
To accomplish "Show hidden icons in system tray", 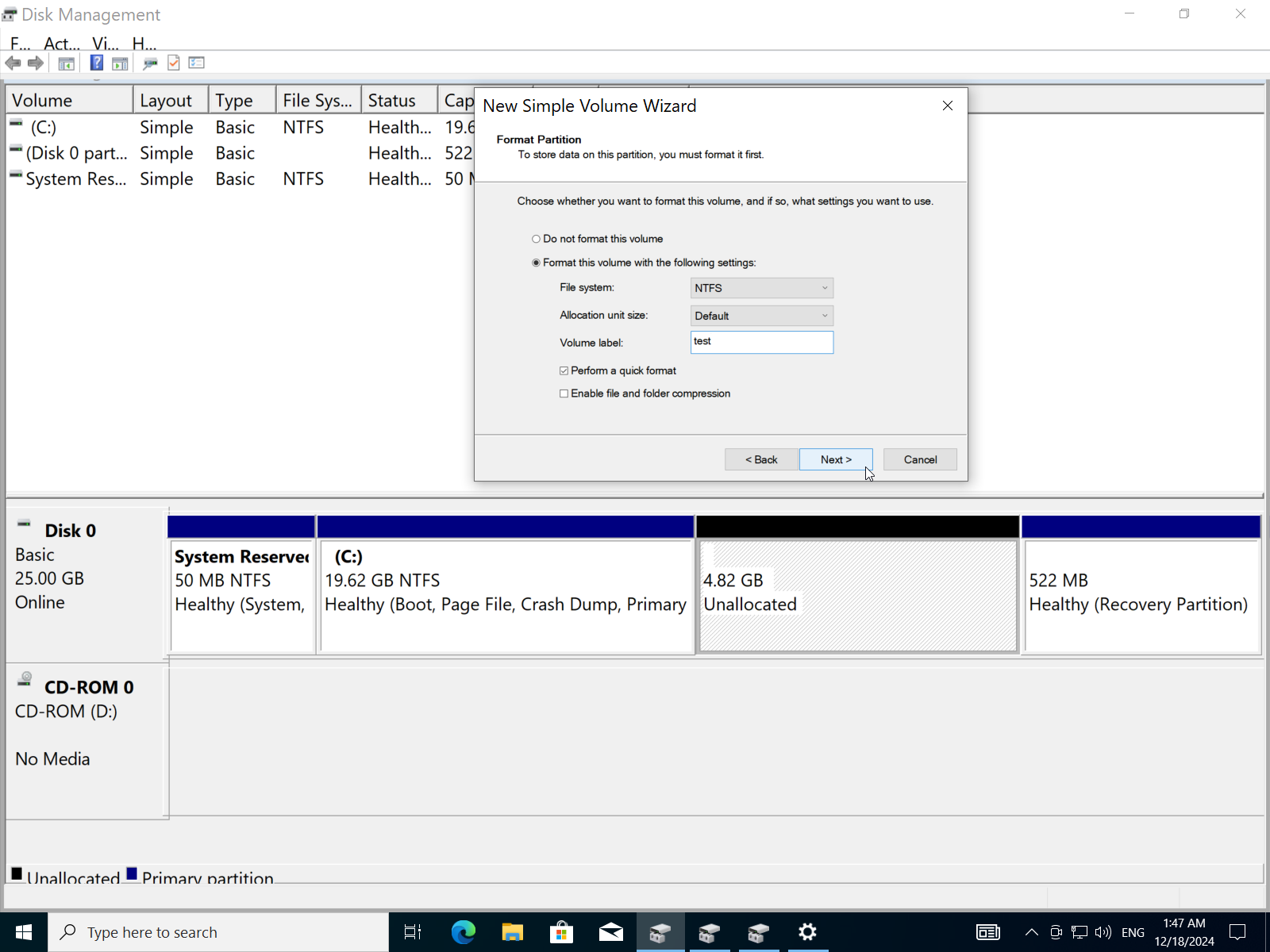I will point(1031,932).
